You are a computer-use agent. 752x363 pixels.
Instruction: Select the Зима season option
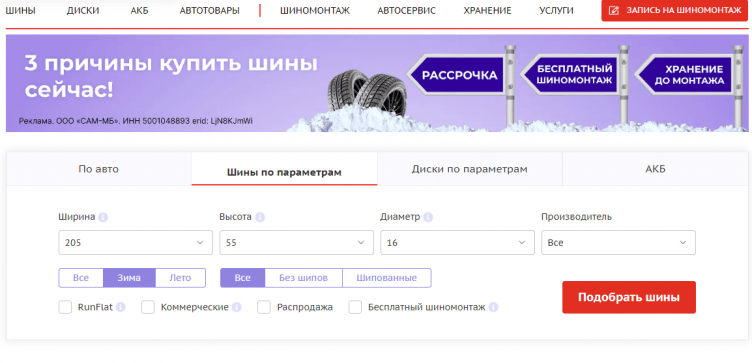pos(129,278)
